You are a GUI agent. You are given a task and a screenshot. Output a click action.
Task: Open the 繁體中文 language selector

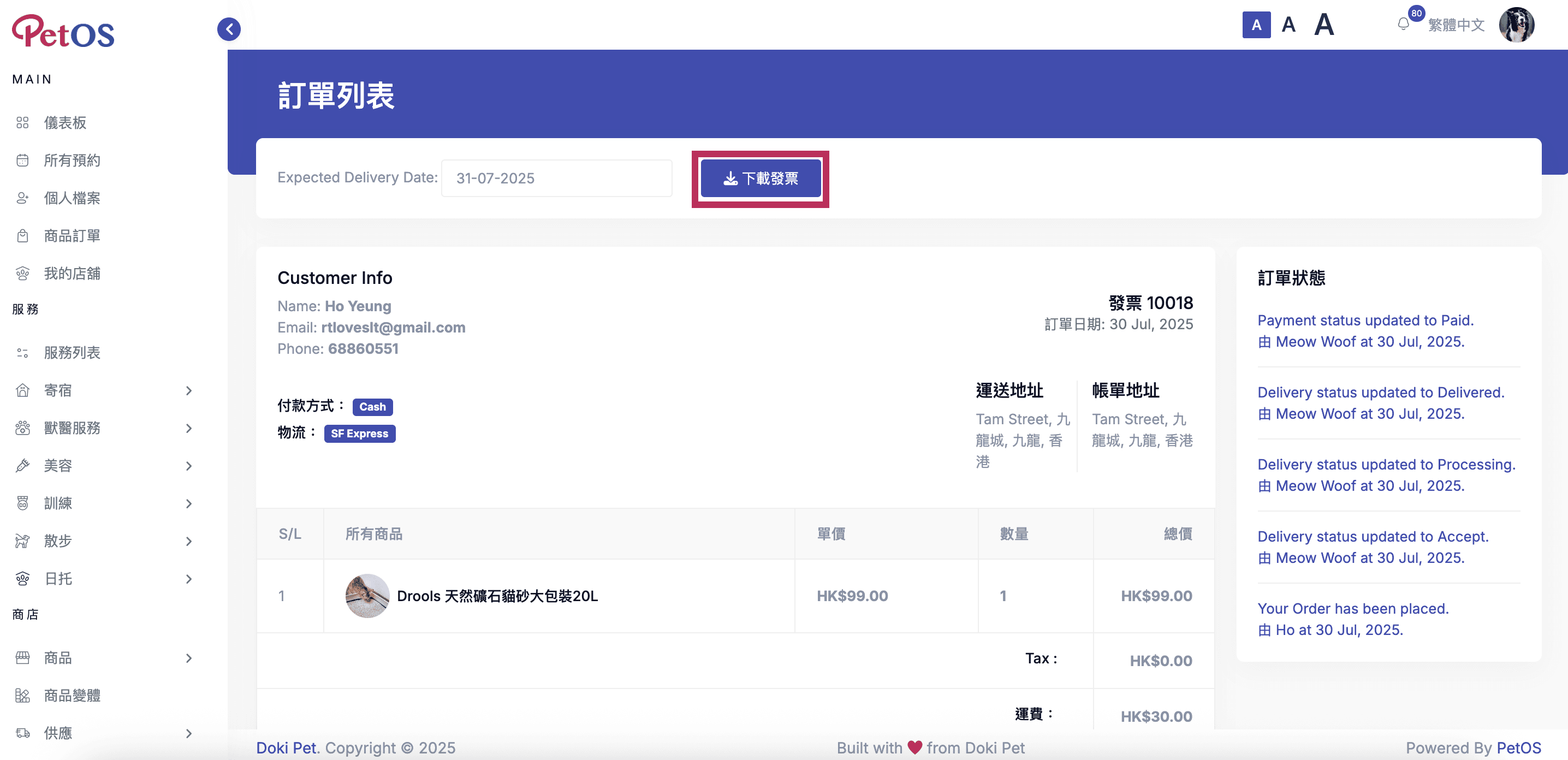click(x=1456, y=25)
